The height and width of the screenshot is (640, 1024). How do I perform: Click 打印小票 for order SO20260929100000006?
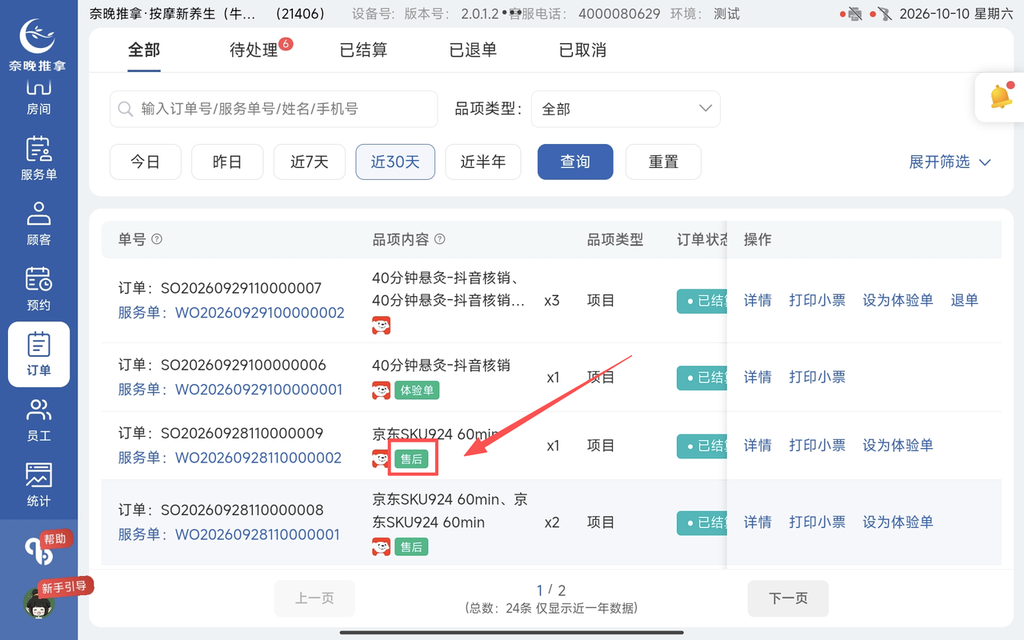817,377
